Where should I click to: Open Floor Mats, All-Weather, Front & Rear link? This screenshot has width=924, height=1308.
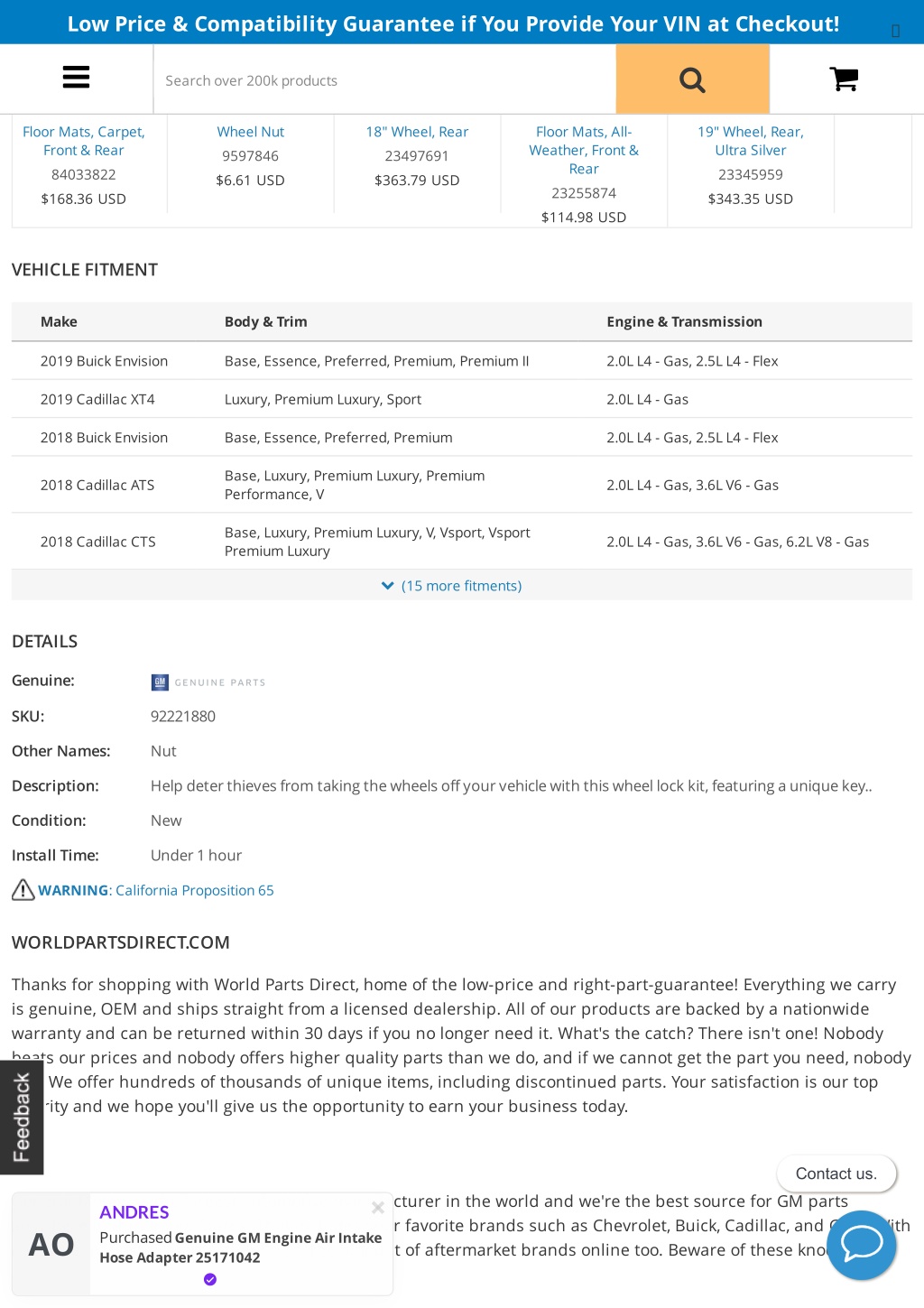pyautogui.click(x=584, y=150)
